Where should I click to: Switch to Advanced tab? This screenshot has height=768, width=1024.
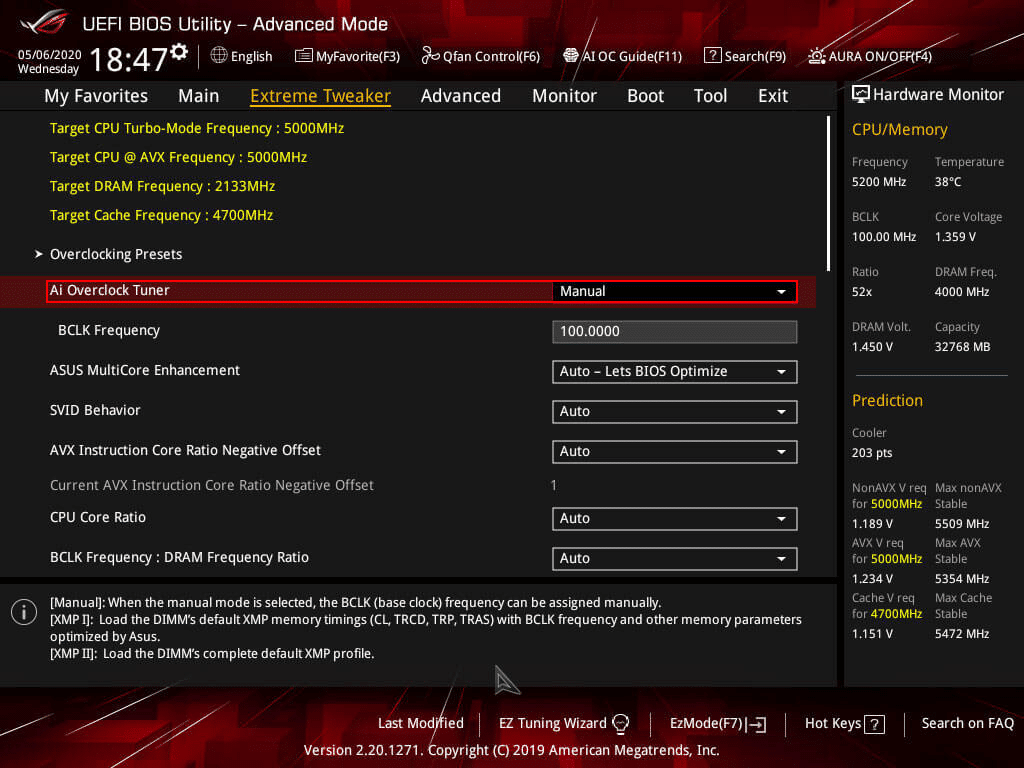pos(460,96)
